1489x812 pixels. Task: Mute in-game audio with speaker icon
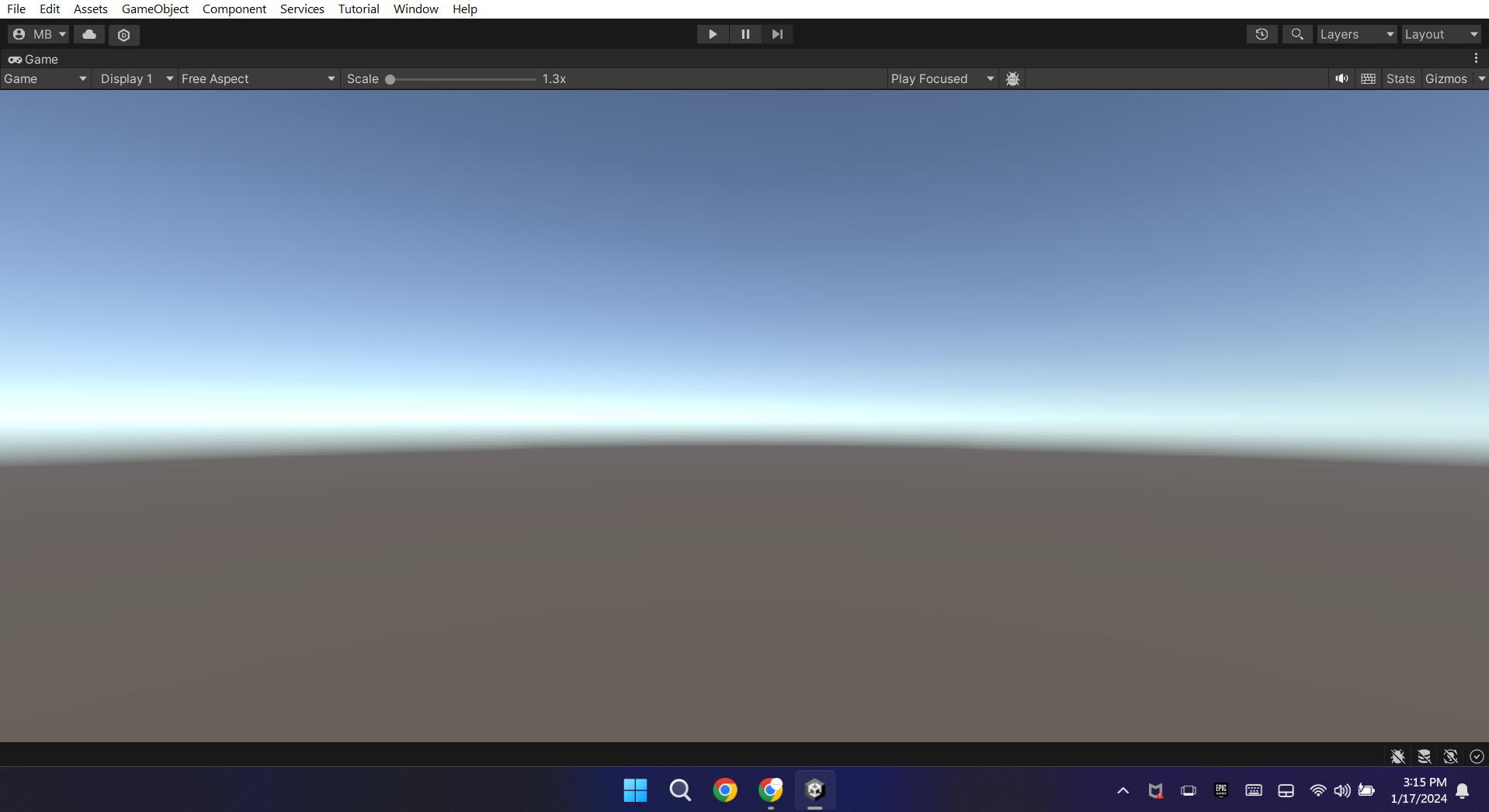tap(1342, 78)
